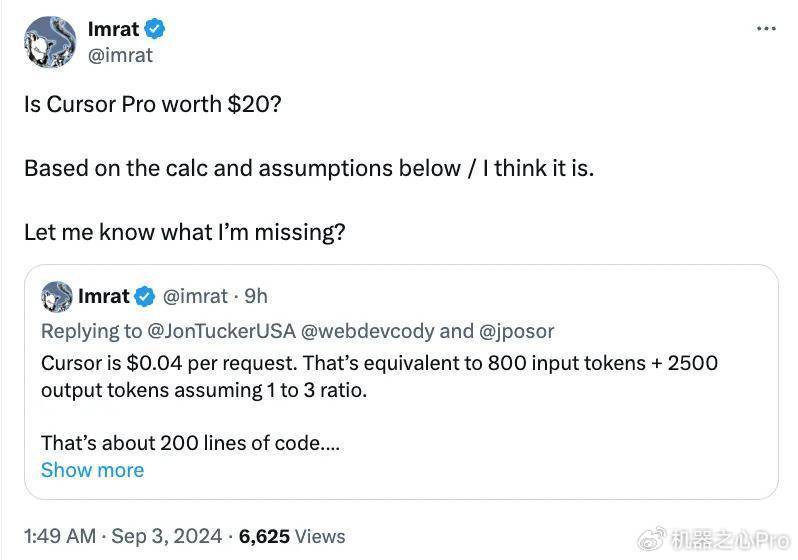This screenshot has width=798, height=560.
Task: Click the blue verified badge beside Imrat
Action: click(155, 29)
